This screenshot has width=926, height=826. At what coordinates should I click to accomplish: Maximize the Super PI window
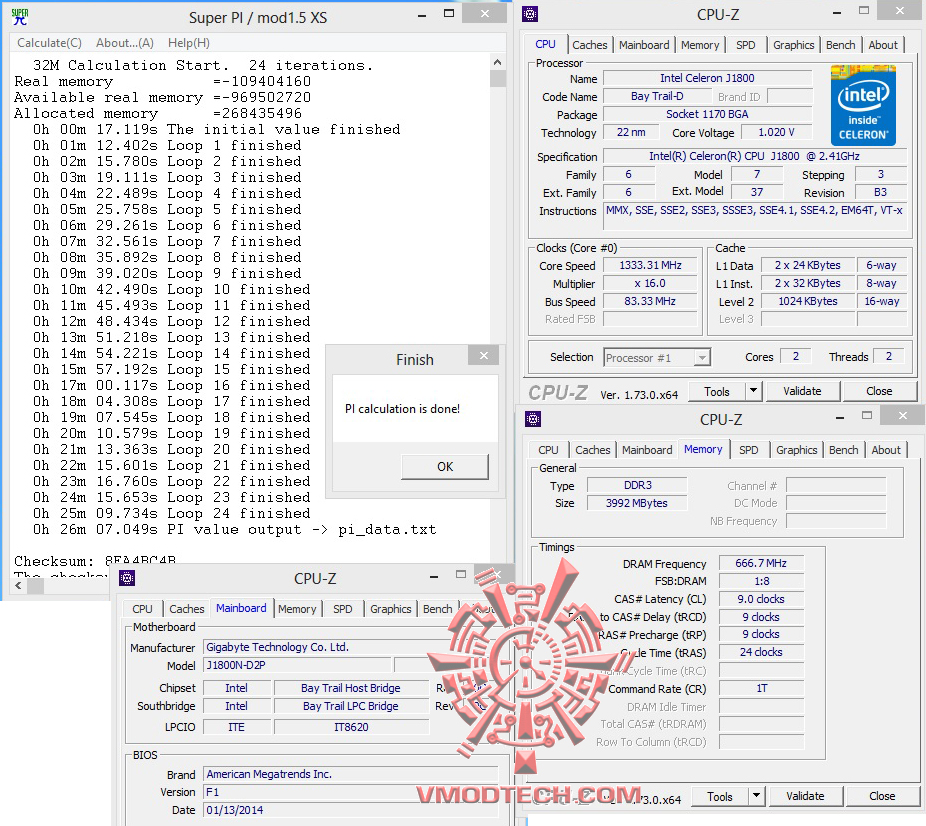[x=449, y=14]
